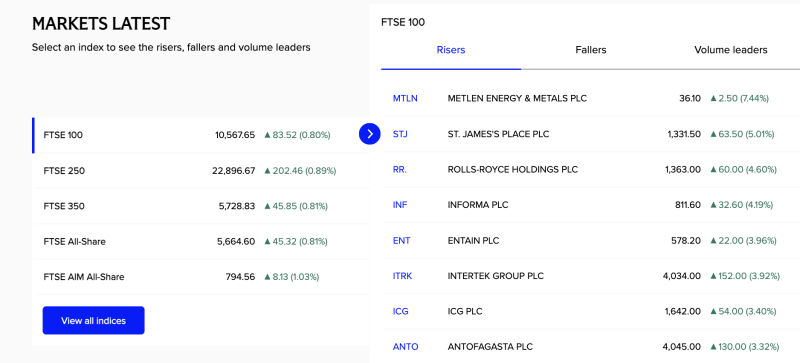This screenshot has height=363, width=800.
Task: Switch to the Risers tab
Action: [451, 50]
